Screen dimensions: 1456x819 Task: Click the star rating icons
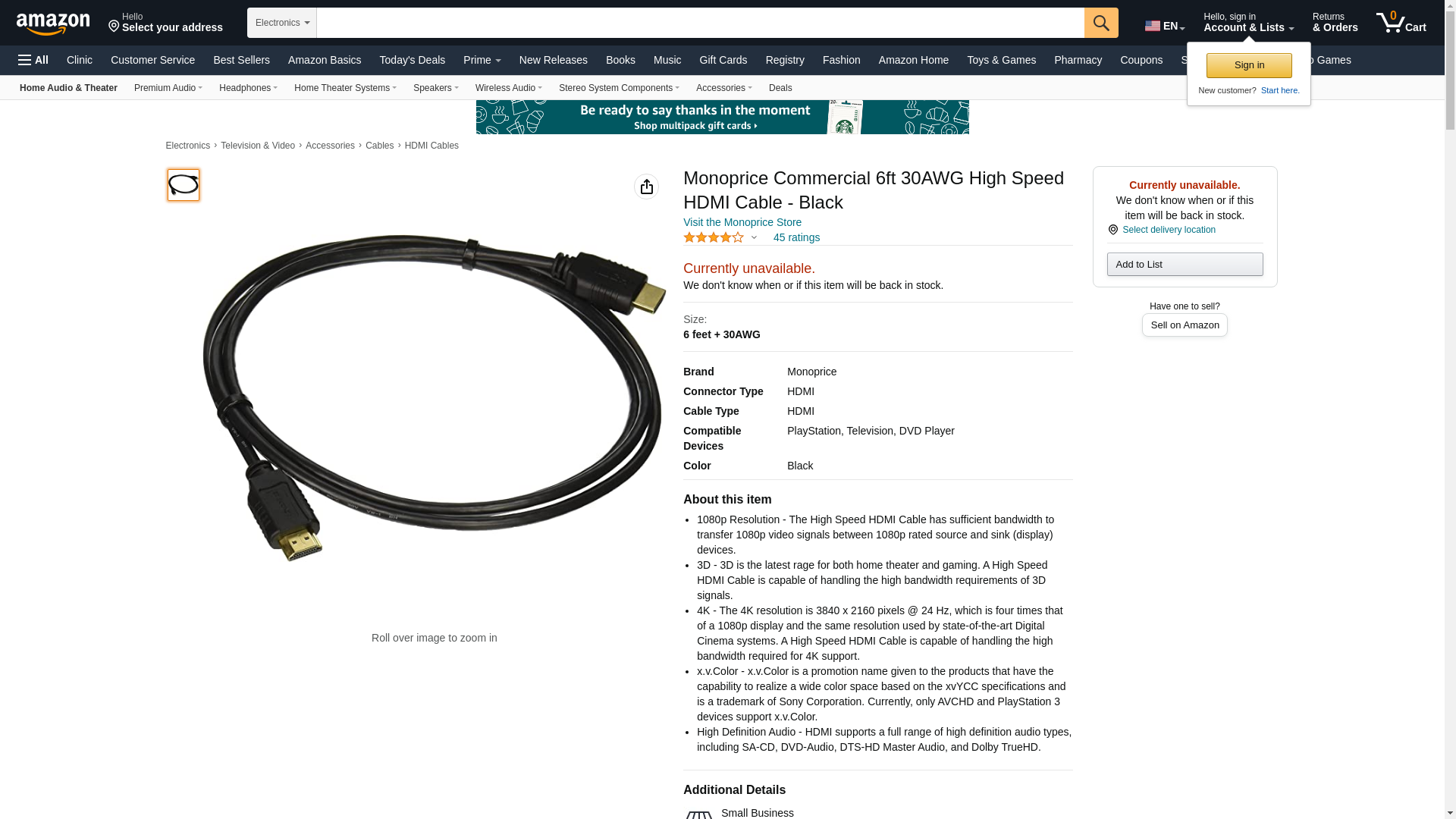tap(714, 237)
